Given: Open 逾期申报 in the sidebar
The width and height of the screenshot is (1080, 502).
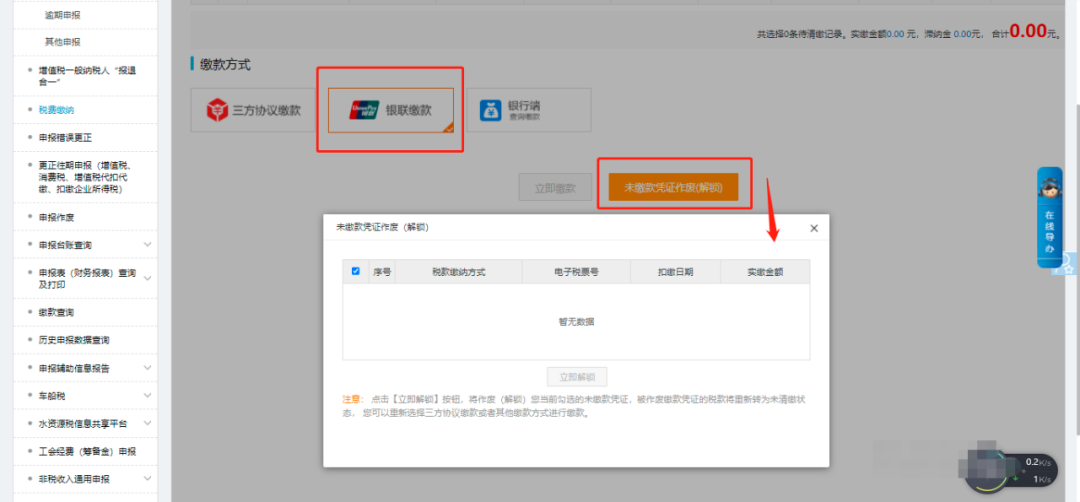Looking at the screenshot, I should coord(63,14).
